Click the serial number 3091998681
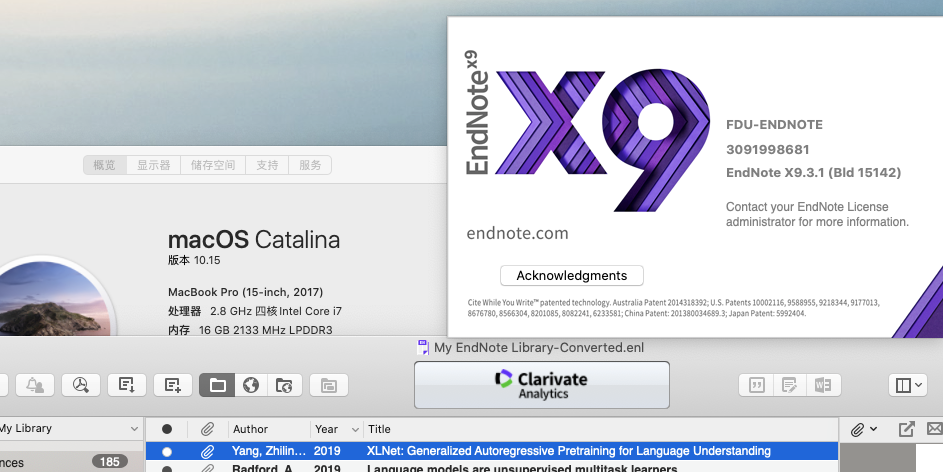943x472 pixels. pos(767,149)
